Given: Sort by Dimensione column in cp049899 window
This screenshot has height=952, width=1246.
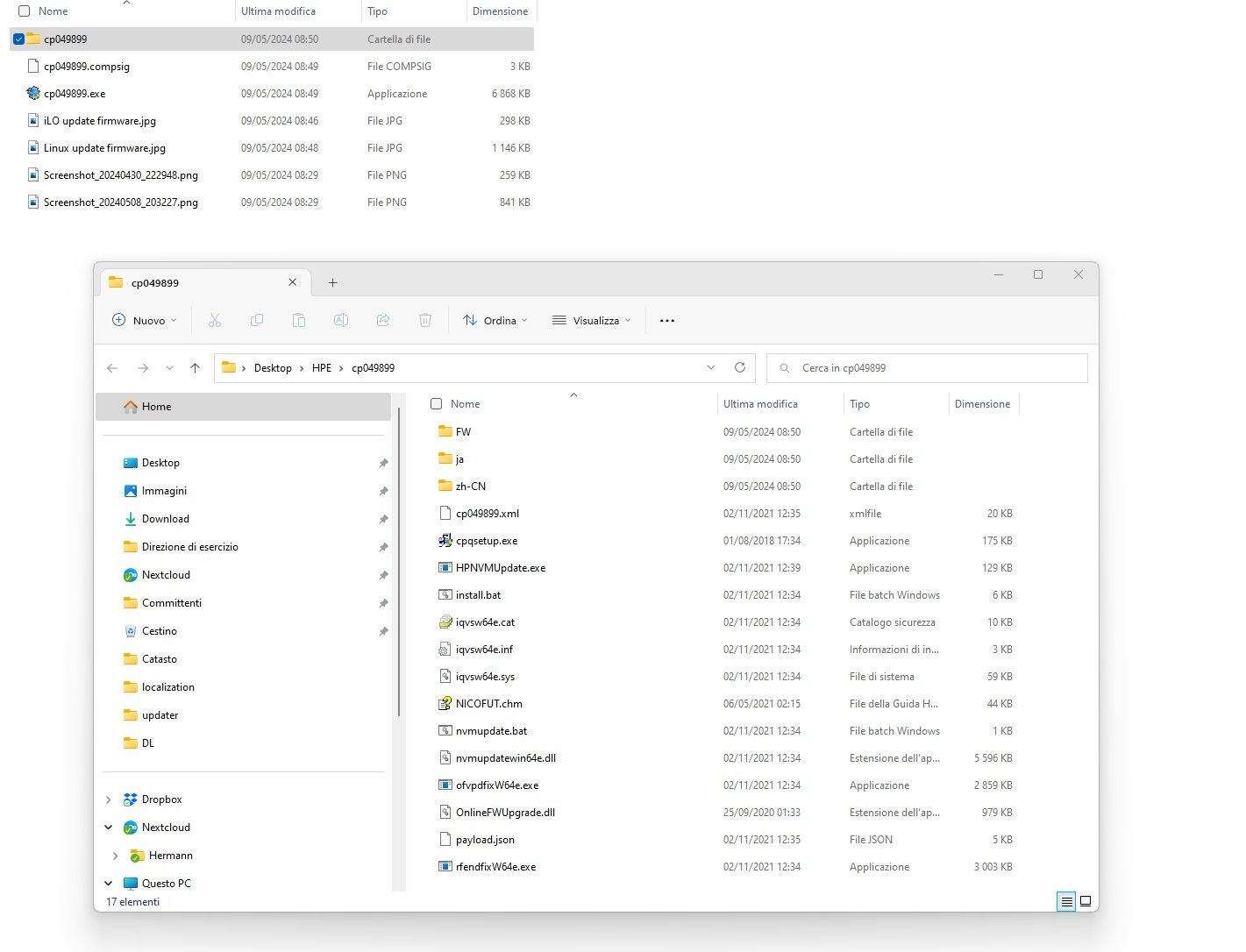Looking at the screenshot, I should tap(982, 404).
